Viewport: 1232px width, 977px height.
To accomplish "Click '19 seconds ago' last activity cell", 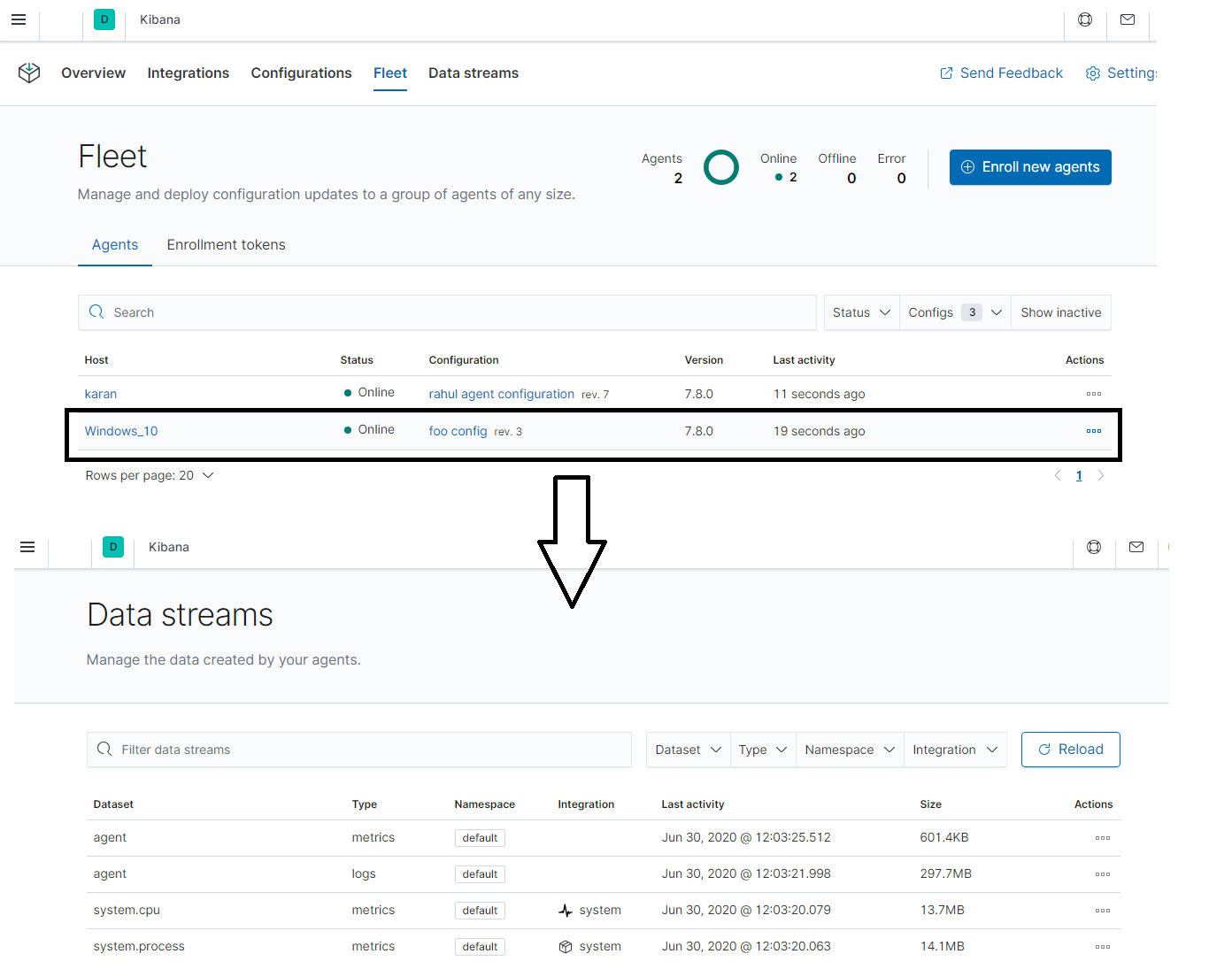I will (819, 431).
